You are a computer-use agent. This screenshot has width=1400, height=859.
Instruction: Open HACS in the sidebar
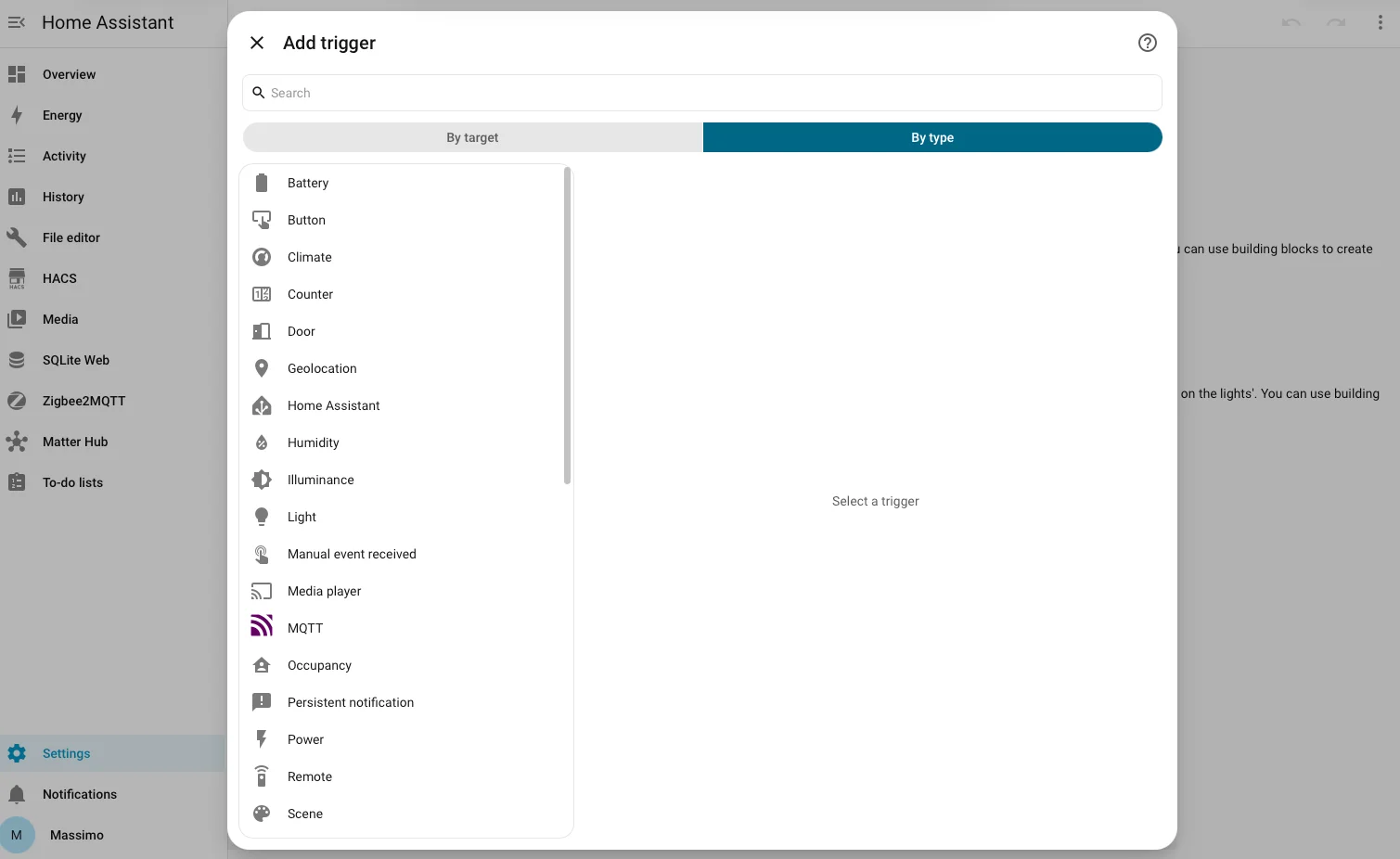click(112, 278)
